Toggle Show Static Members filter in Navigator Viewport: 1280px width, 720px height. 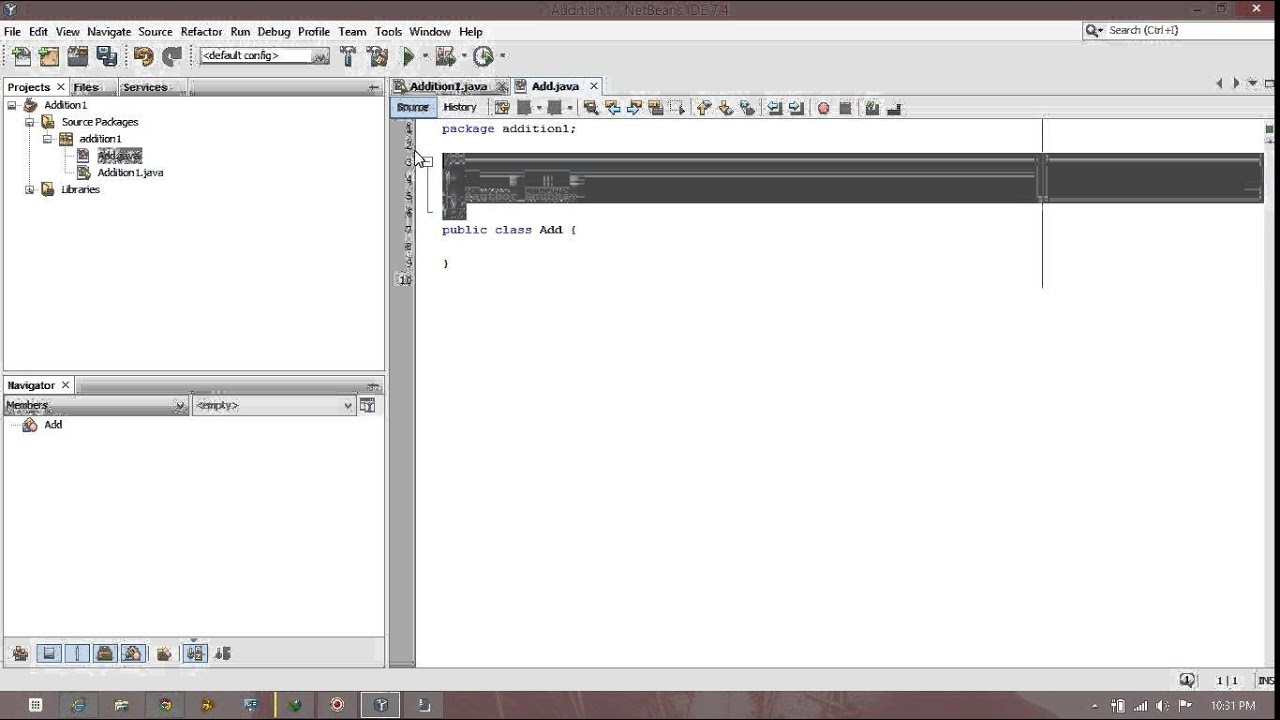coord(77,653)
